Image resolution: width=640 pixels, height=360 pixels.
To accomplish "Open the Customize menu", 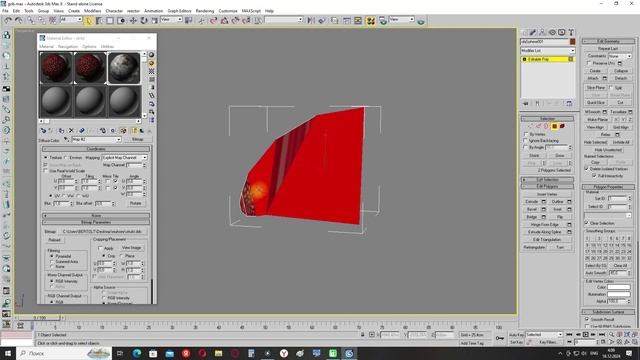I will [228, 11].
